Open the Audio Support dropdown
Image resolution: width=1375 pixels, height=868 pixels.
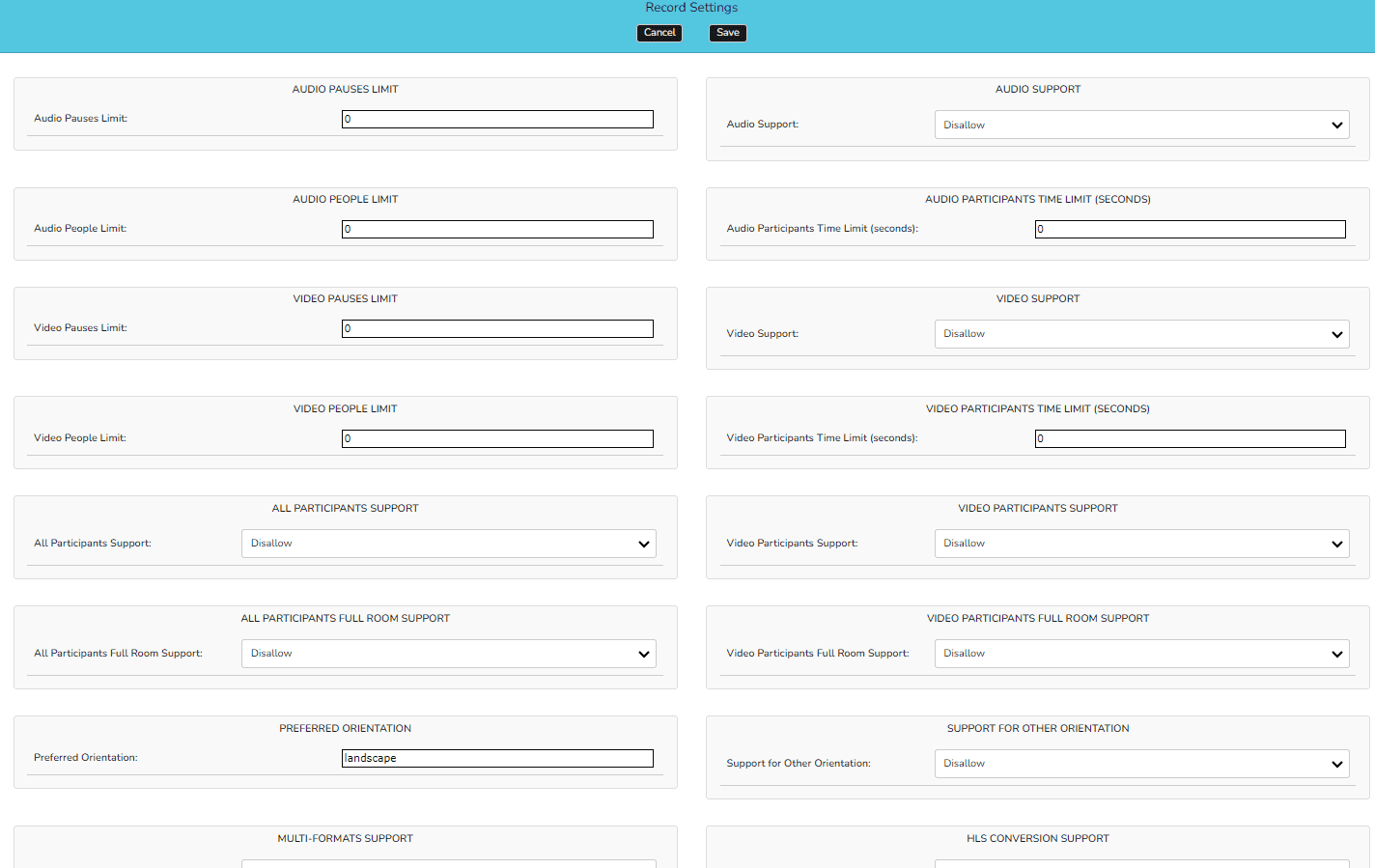coord(1141,125)
